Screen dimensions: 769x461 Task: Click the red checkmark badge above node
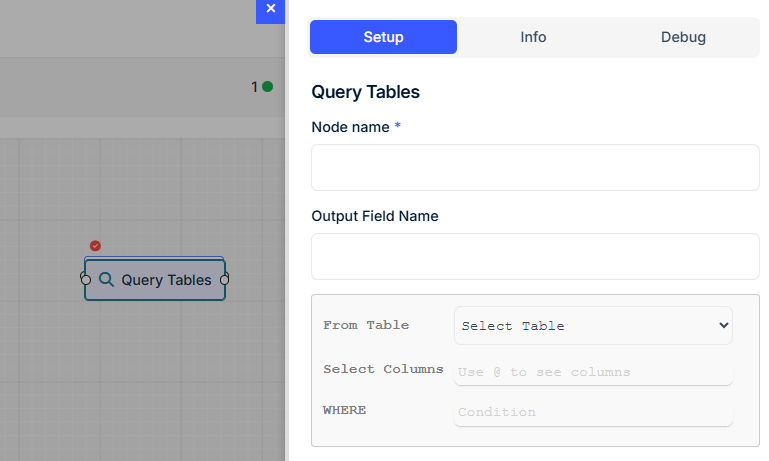[x=95, y=246]
